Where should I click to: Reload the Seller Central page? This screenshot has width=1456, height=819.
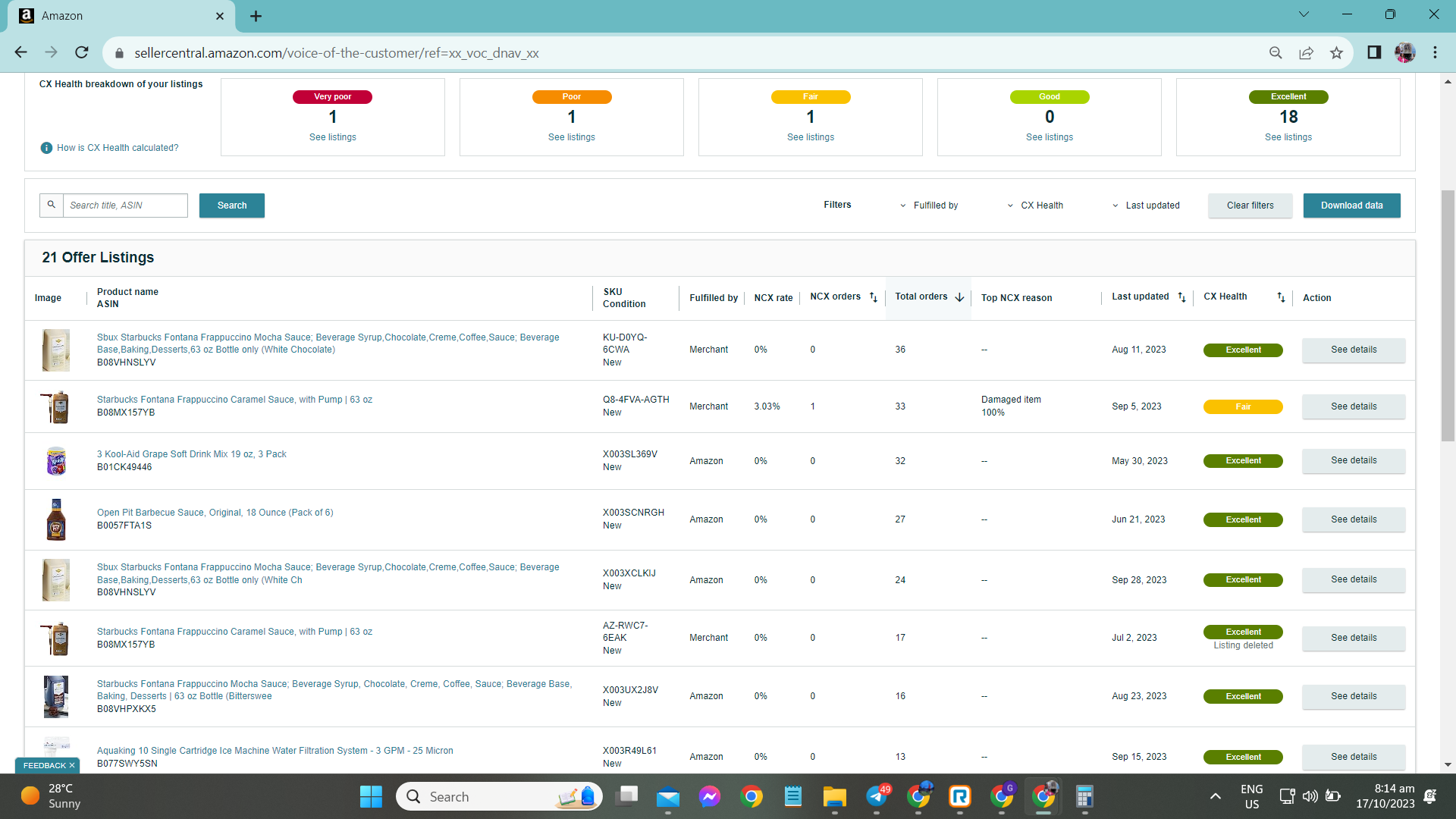pos(82,52)
